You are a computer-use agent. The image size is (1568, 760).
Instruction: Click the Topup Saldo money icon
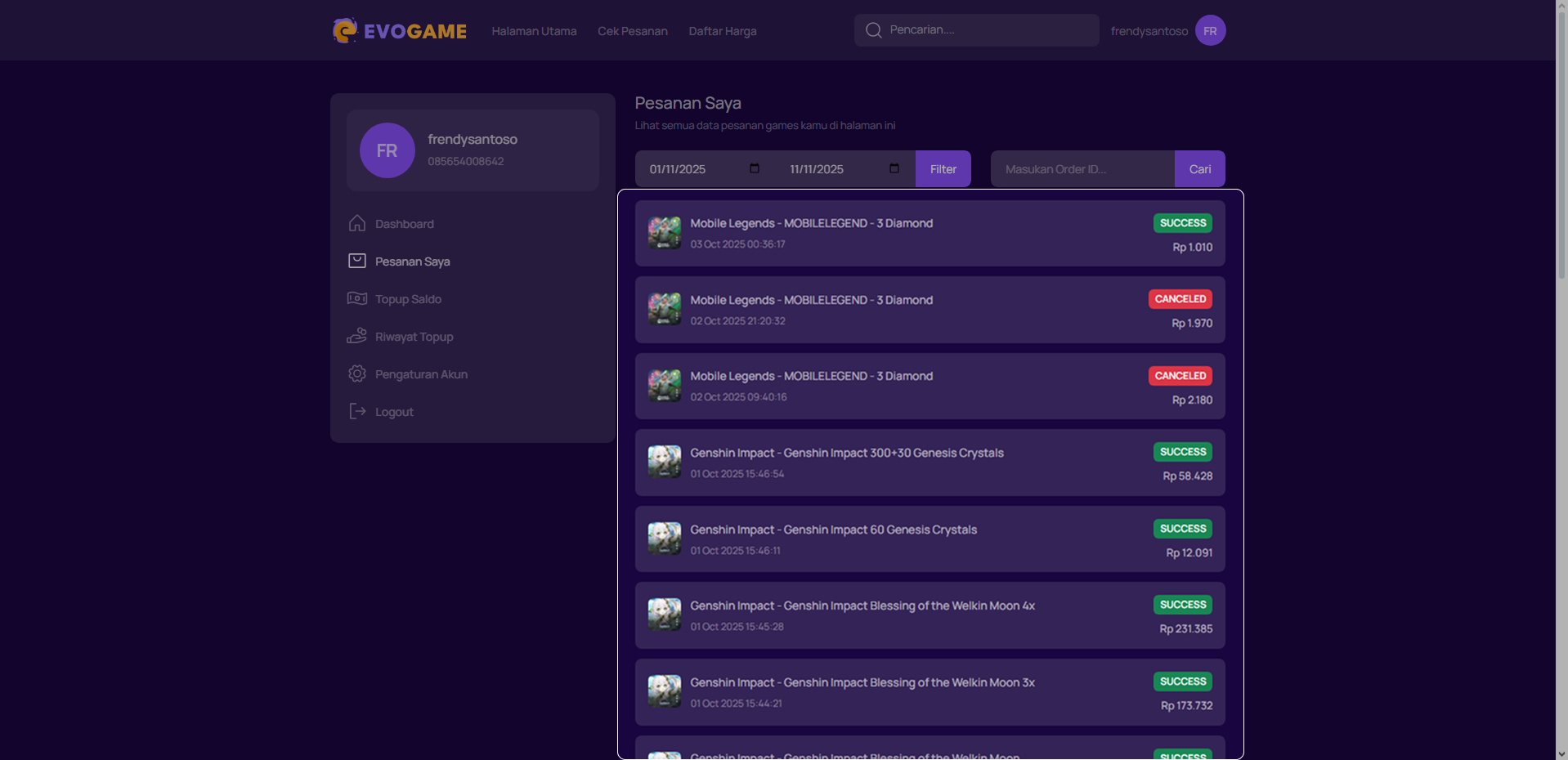[x=356, y=298]
